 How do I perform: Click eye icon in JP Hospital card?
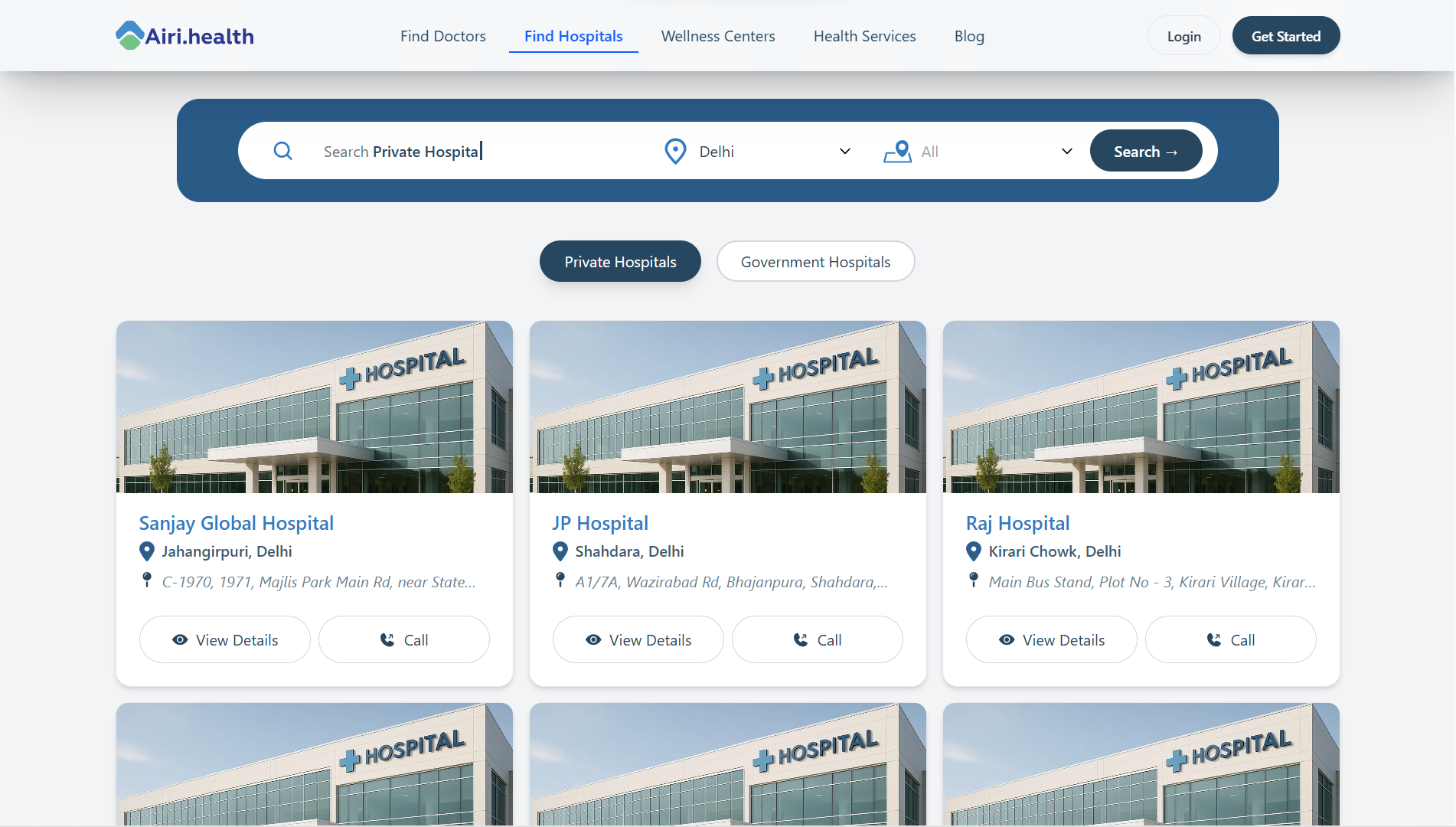pos(593,639)
